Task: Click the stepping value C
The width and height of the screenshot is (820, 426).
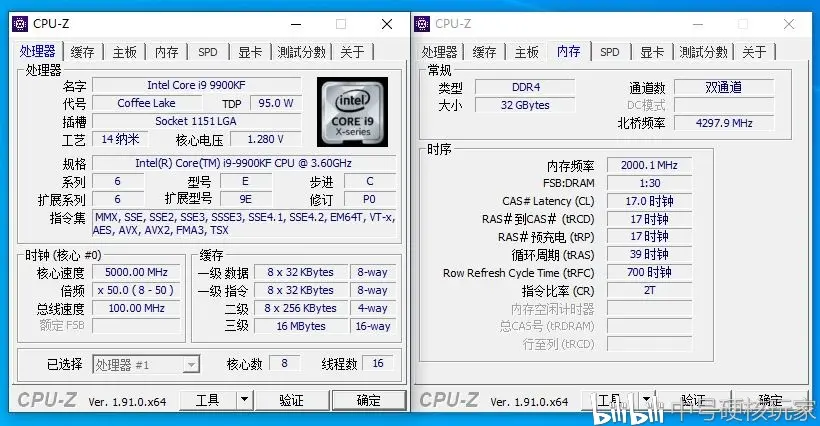Action: click(370, 181)
